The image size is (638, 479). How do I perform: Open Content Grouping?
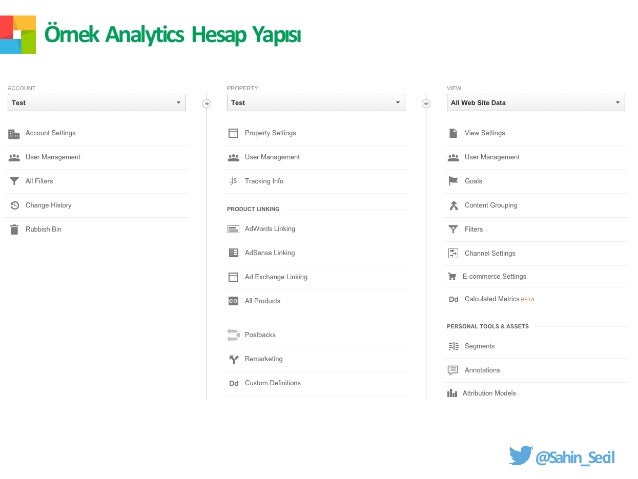(491, 205)
